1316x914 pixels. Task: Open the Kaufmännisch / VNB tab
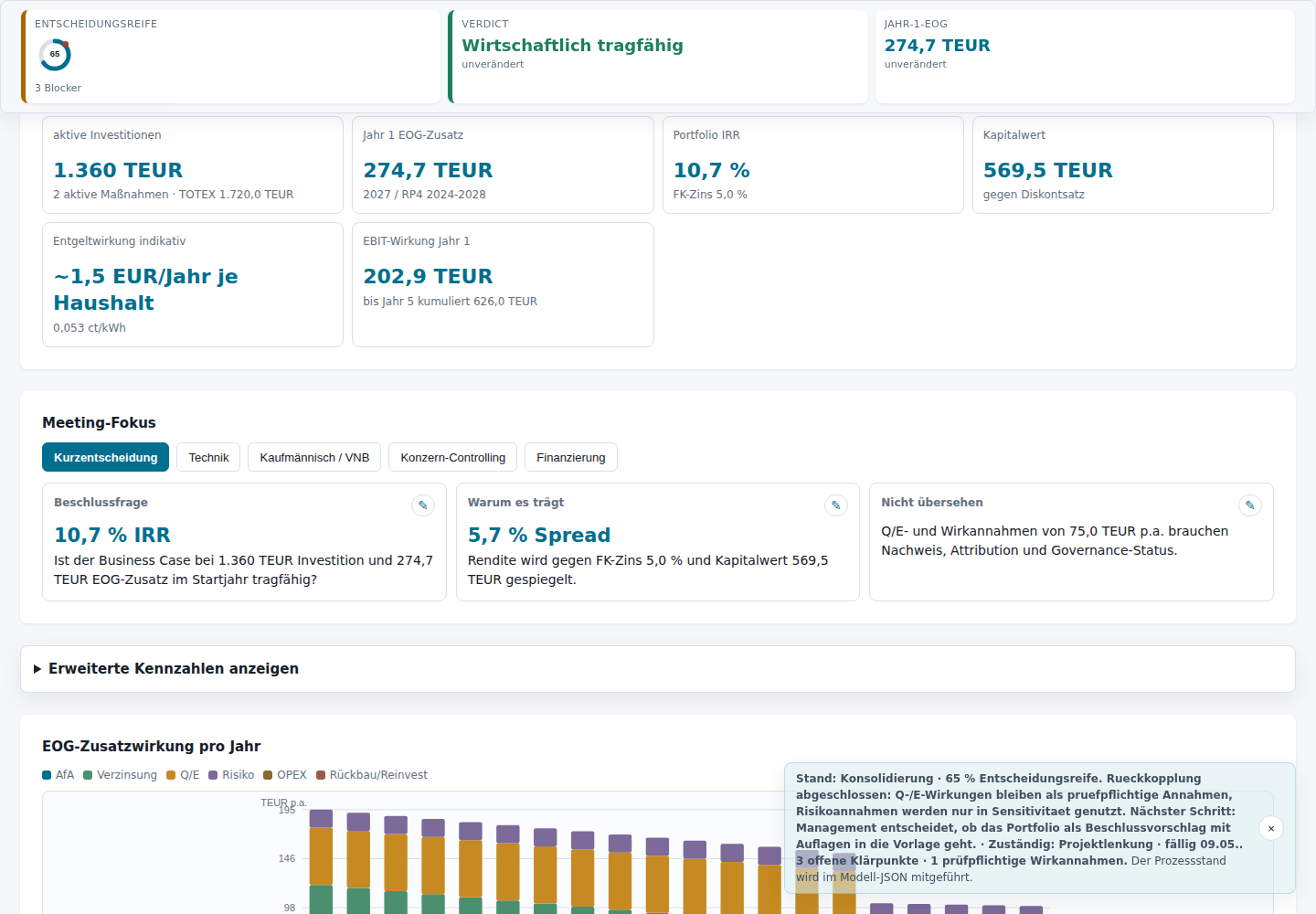tap(314, 457)
